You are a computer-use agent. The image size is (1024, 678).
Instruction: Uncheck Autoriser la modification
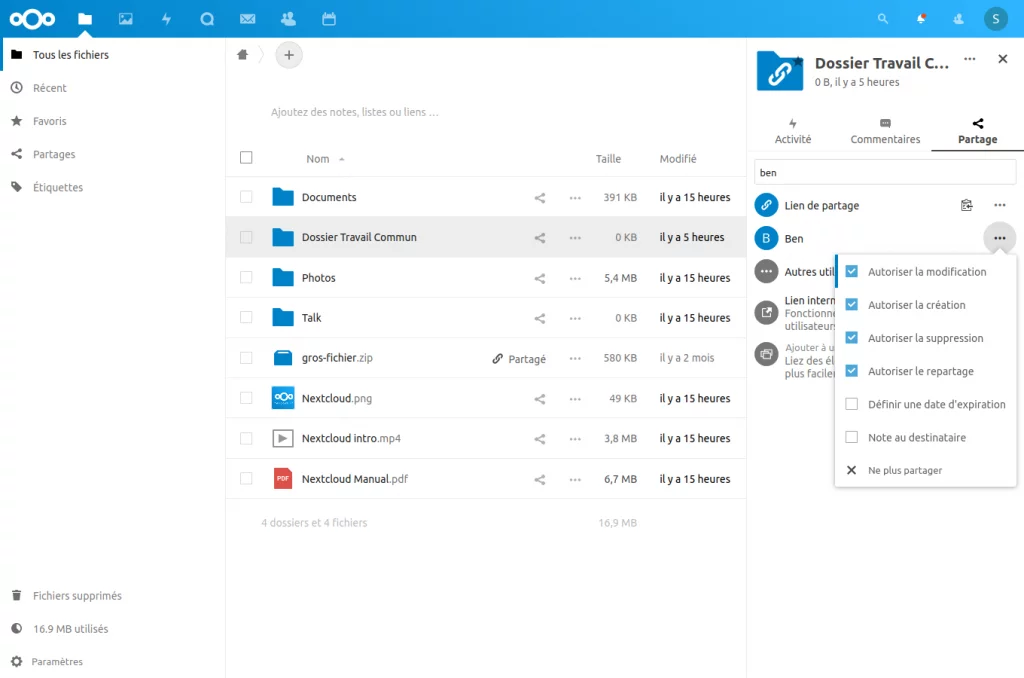(852, 272)
